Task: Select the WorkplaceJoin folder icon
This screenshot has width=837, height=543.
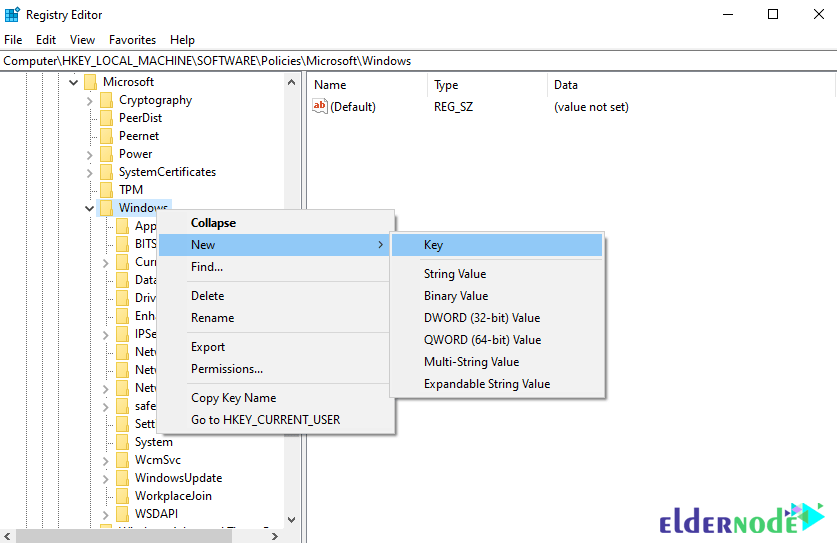Action: tap(123, 496)
